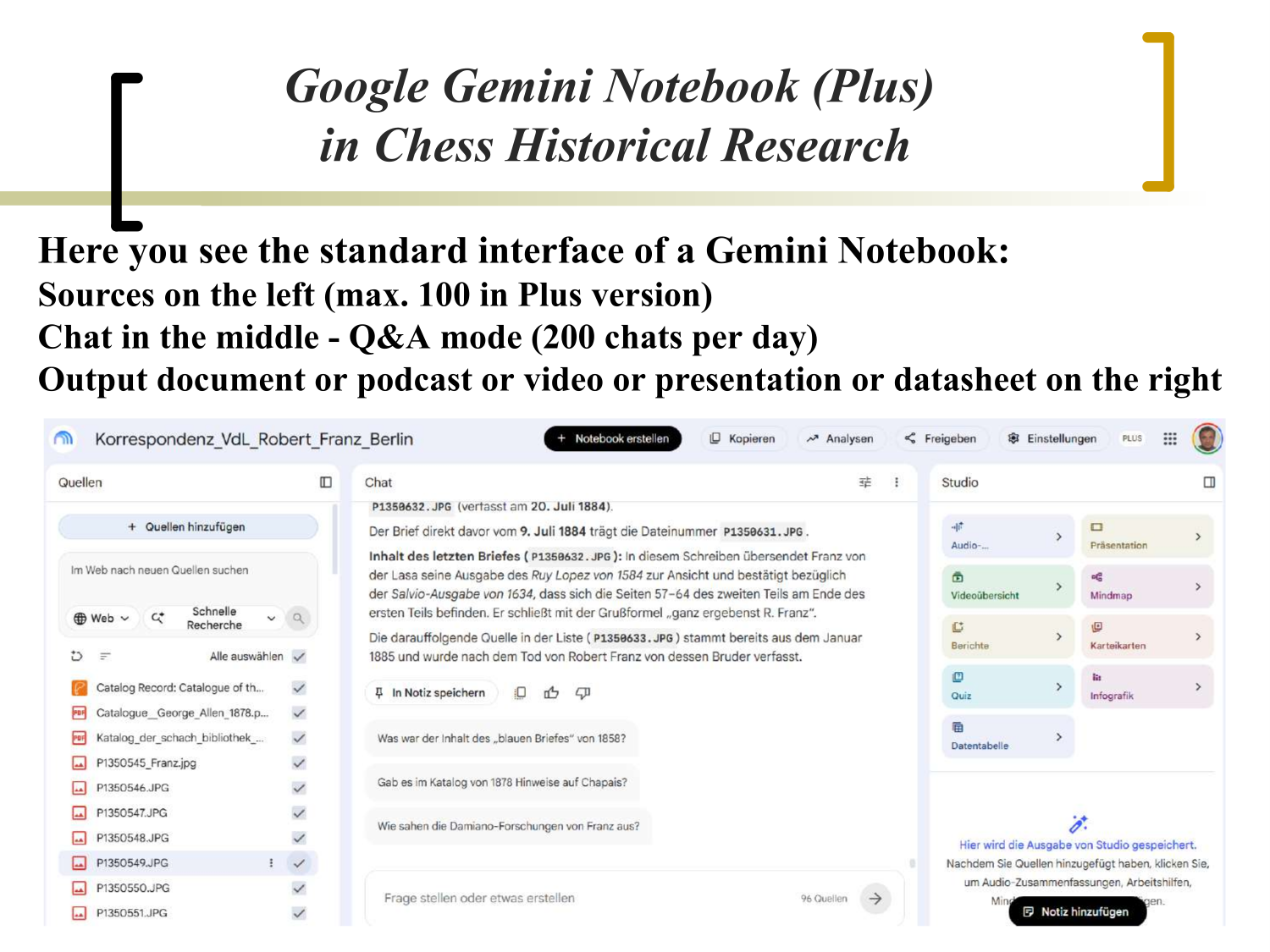This screenshot has height=952, width=1270.
Task: Collapse the Studio panel via its icon
Action: [1209, 482]
